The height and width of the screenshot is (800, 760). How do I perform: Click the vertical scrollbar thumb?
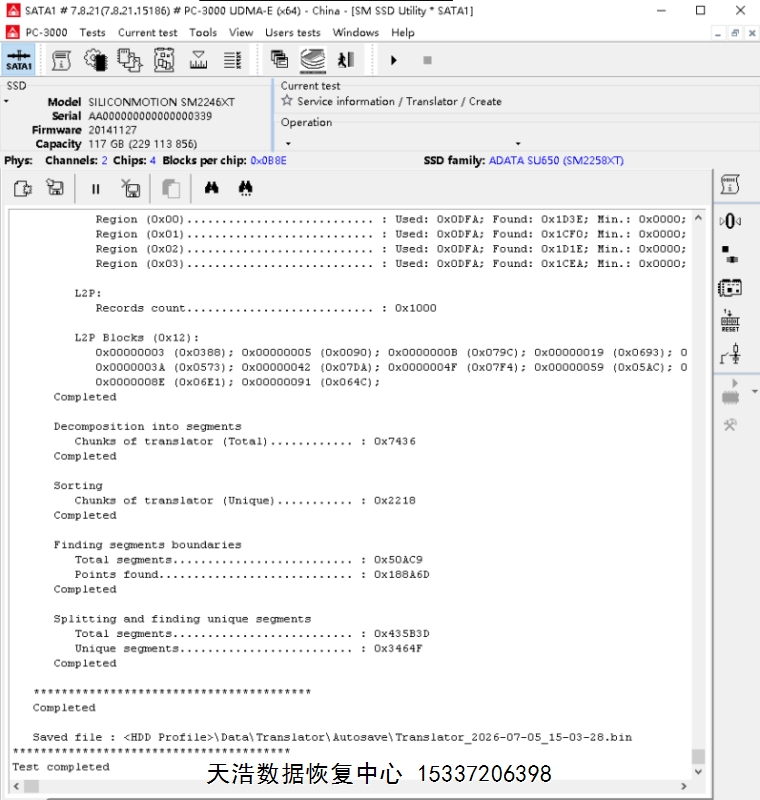[698, 756]
